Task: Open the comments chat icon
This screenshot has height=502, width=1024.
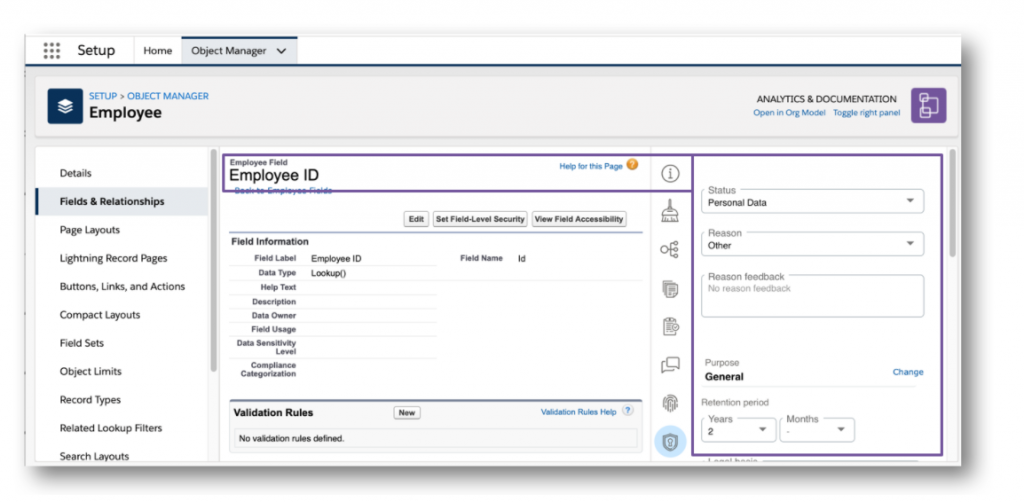Action: 670,365
